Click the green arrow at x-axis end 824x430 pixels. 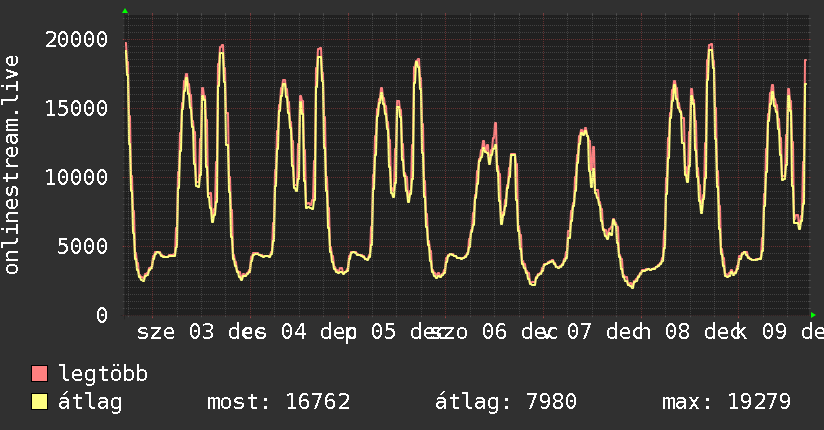pyautogui.click(x=813, y=315)
